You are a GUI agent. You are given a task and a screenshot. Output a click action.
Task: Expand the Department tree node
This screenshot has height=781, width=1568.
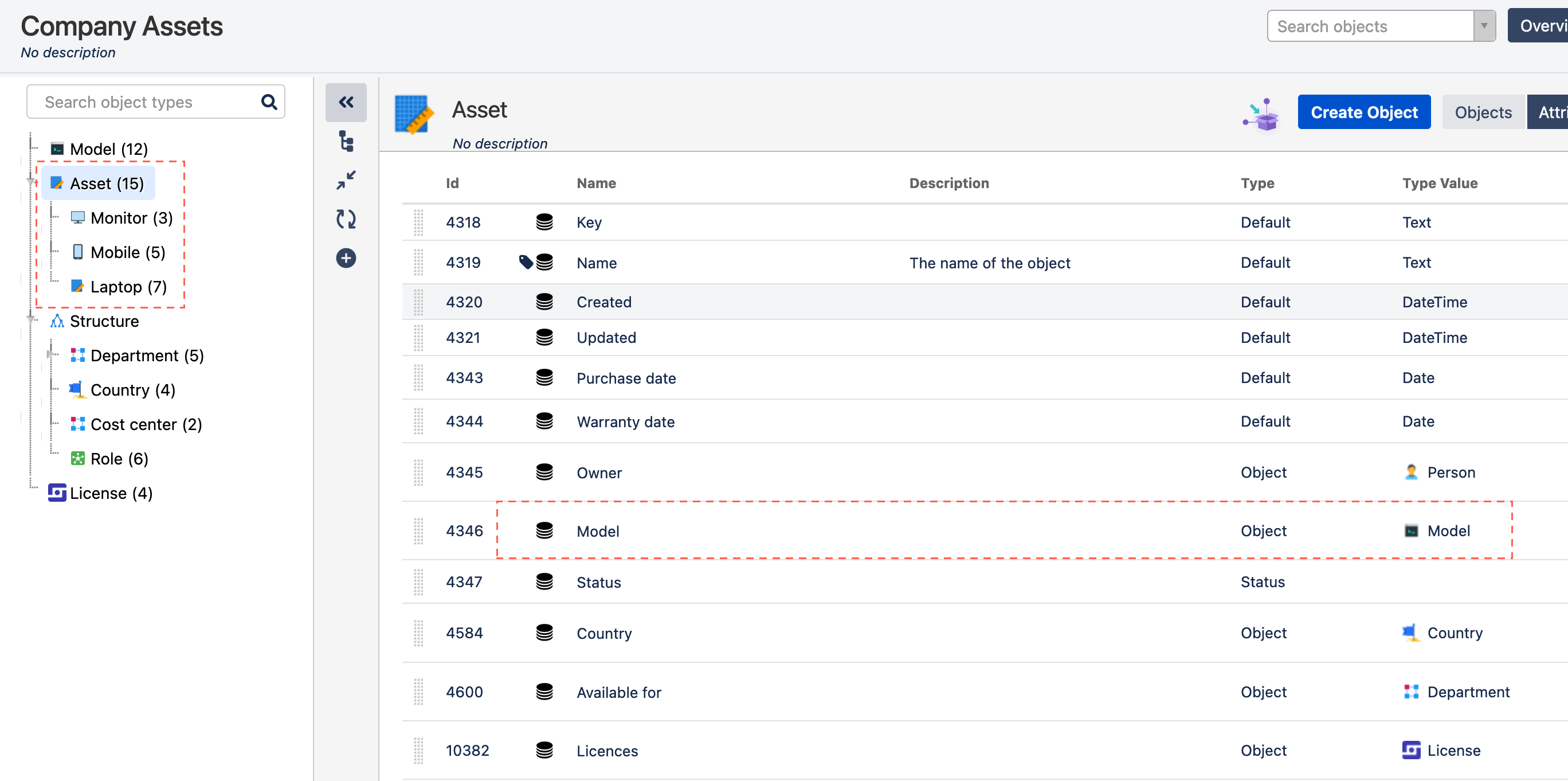point(51,354)
